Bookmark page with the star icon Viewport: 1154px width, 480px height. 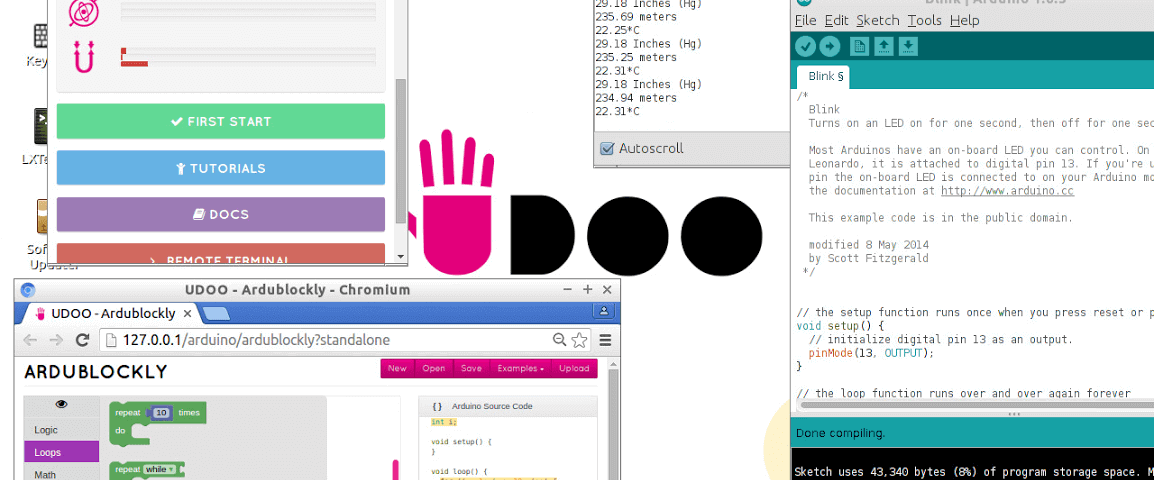tap(579, 339)
